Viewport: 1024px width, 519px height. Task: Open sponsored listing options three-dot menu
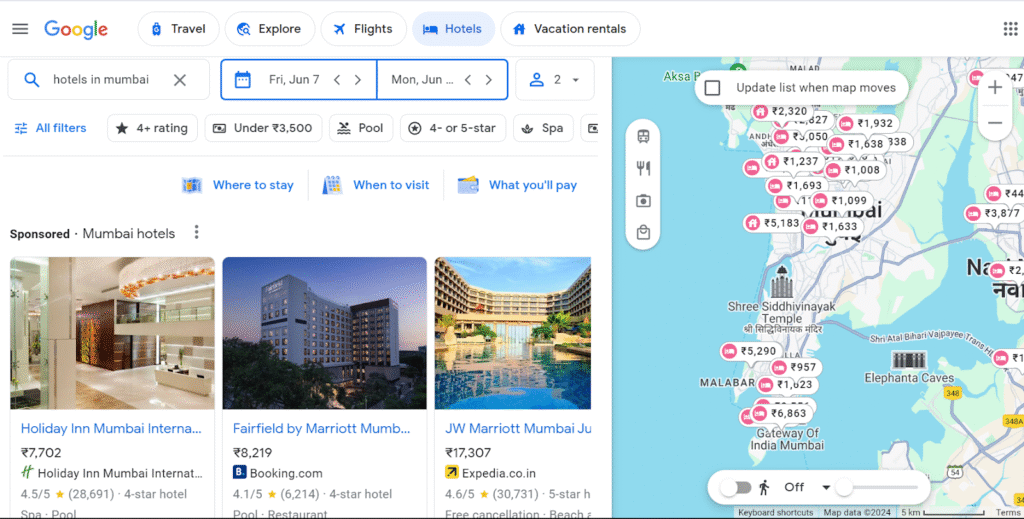point(196,232)
